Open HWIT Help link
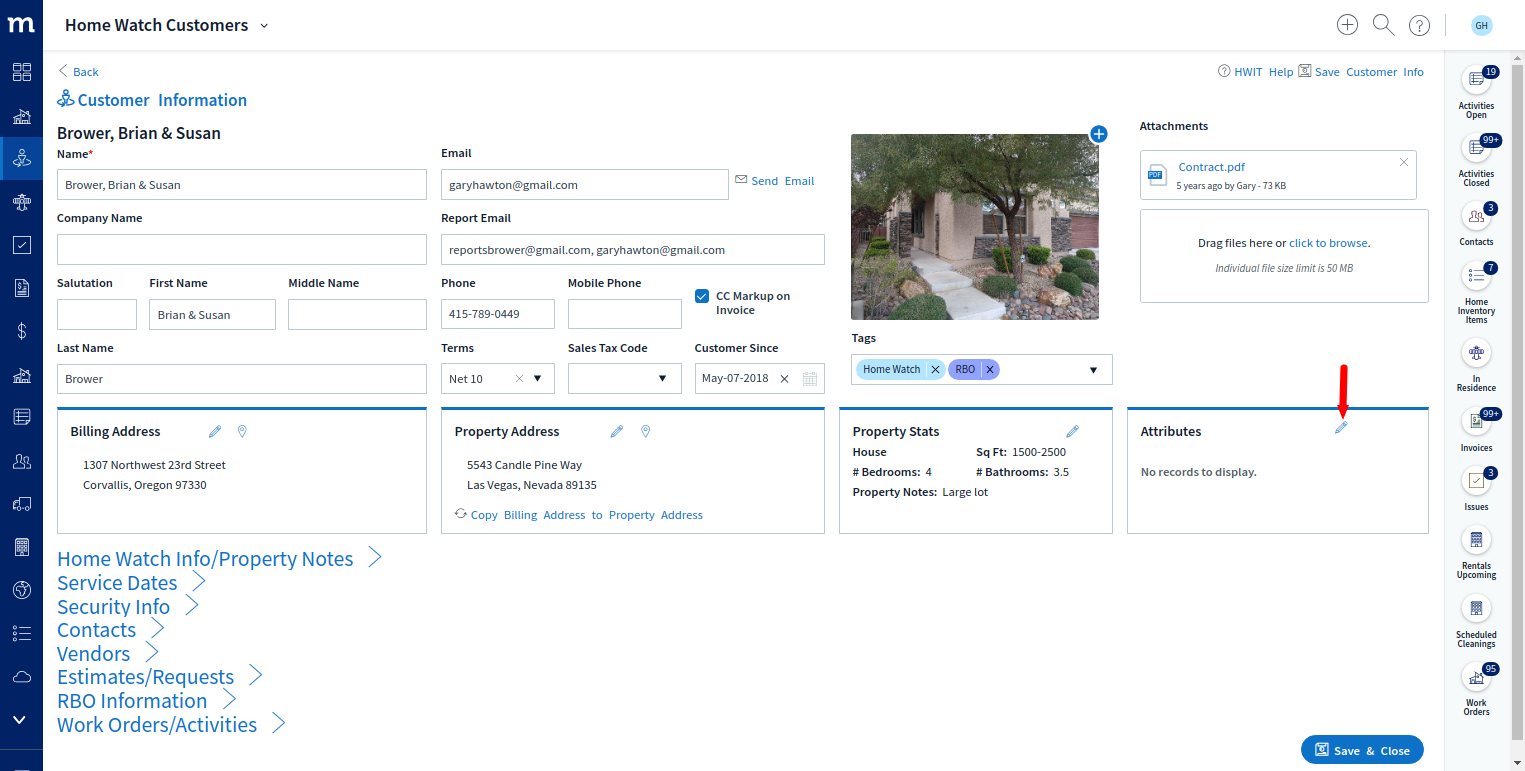 pyautogui.click(x=1255, y=72)
